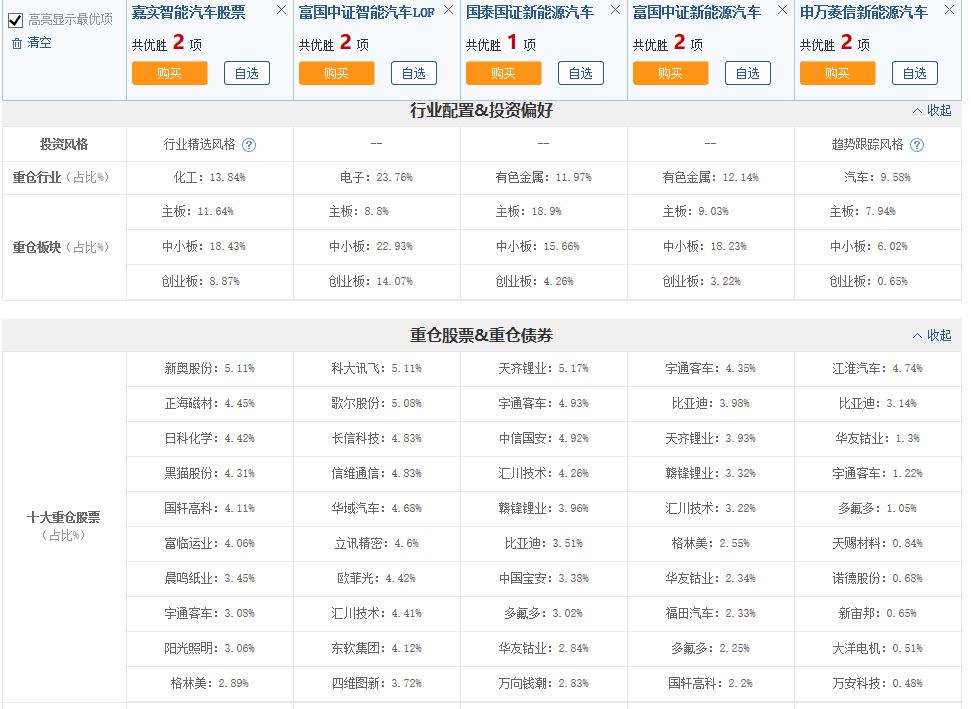Image resolution: width=971 pixels, height=709 pixels.
Task: Click the 四维图新: 3.72% entry
Action: 377,684
